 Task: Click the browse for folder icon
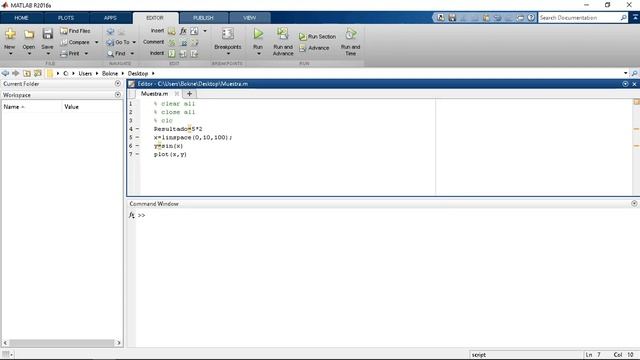click(x=38, y=73)
